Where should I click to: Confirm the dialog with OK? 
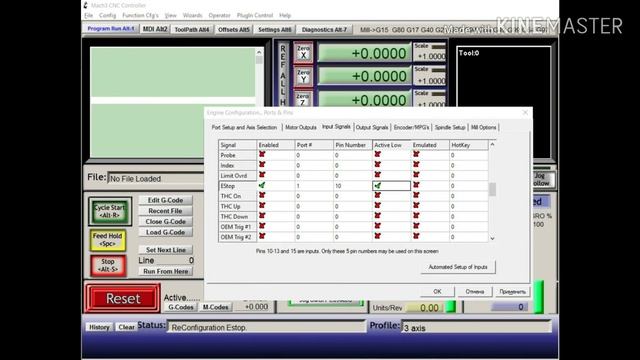coord(437,291)
